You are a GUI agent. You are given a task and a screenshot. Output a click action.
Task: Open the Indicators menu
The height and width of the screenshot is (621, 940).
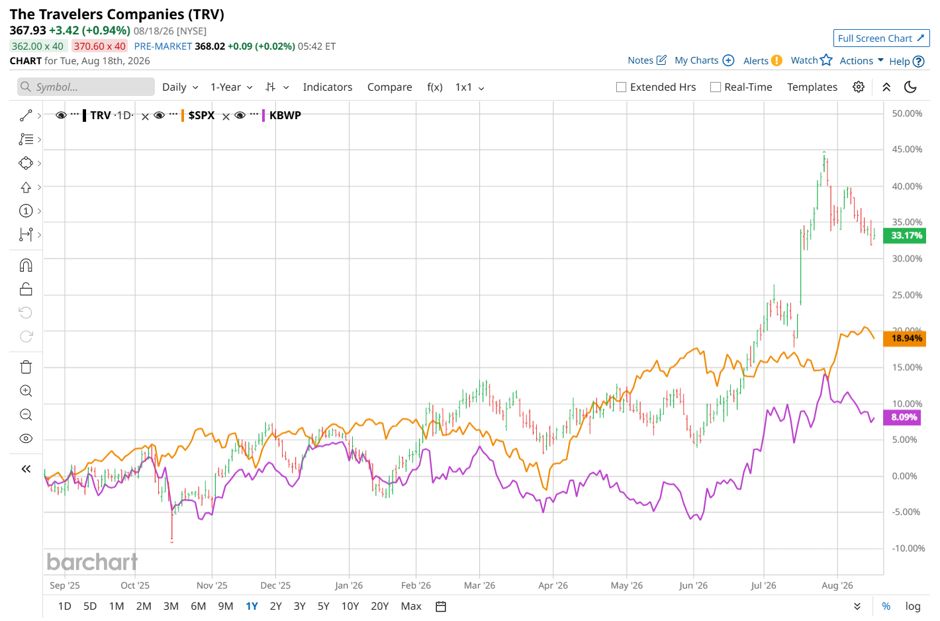(327, 87)
